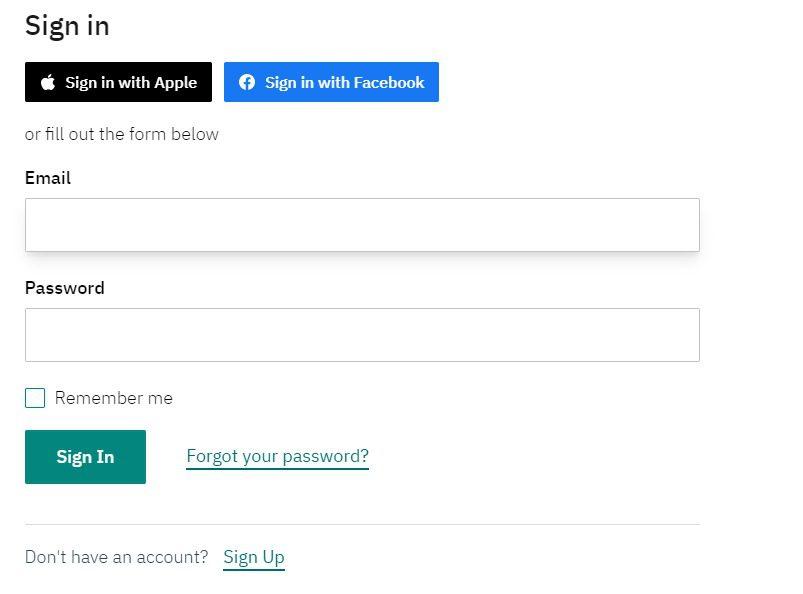Click the divider line above Sign Up
Viewport: 803px width, 594px height.
pos(362,524)
